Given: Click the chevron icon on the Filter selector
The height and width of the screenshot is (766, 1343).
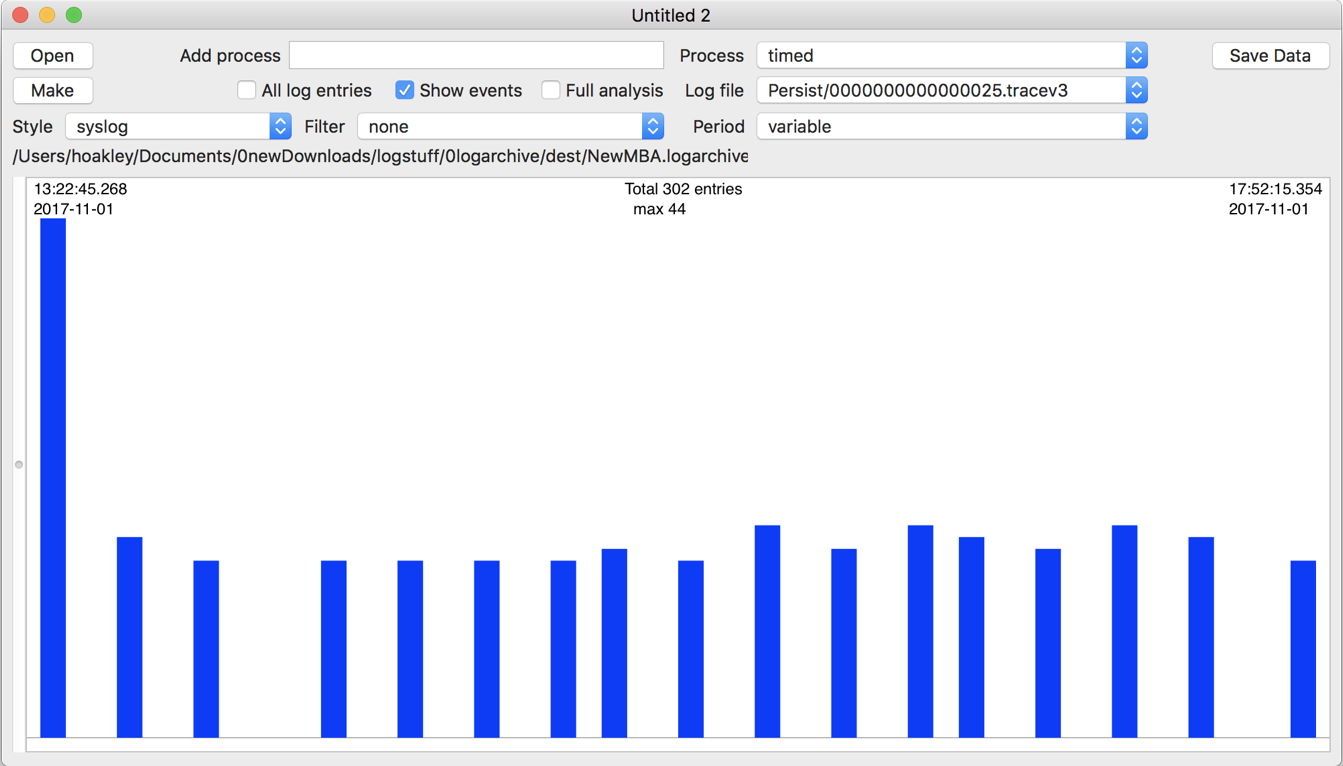Looking at the screenshot, I should point(651,126).
